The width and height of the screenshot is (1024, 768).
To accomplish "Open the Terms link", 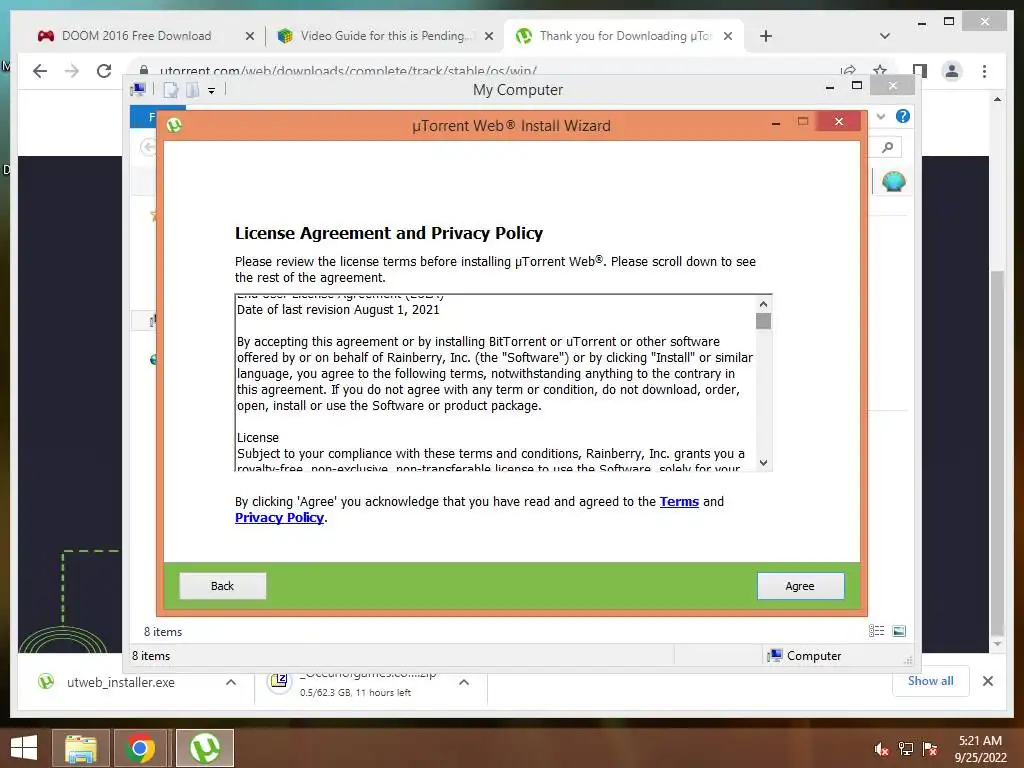I will (x=679, y=502).
